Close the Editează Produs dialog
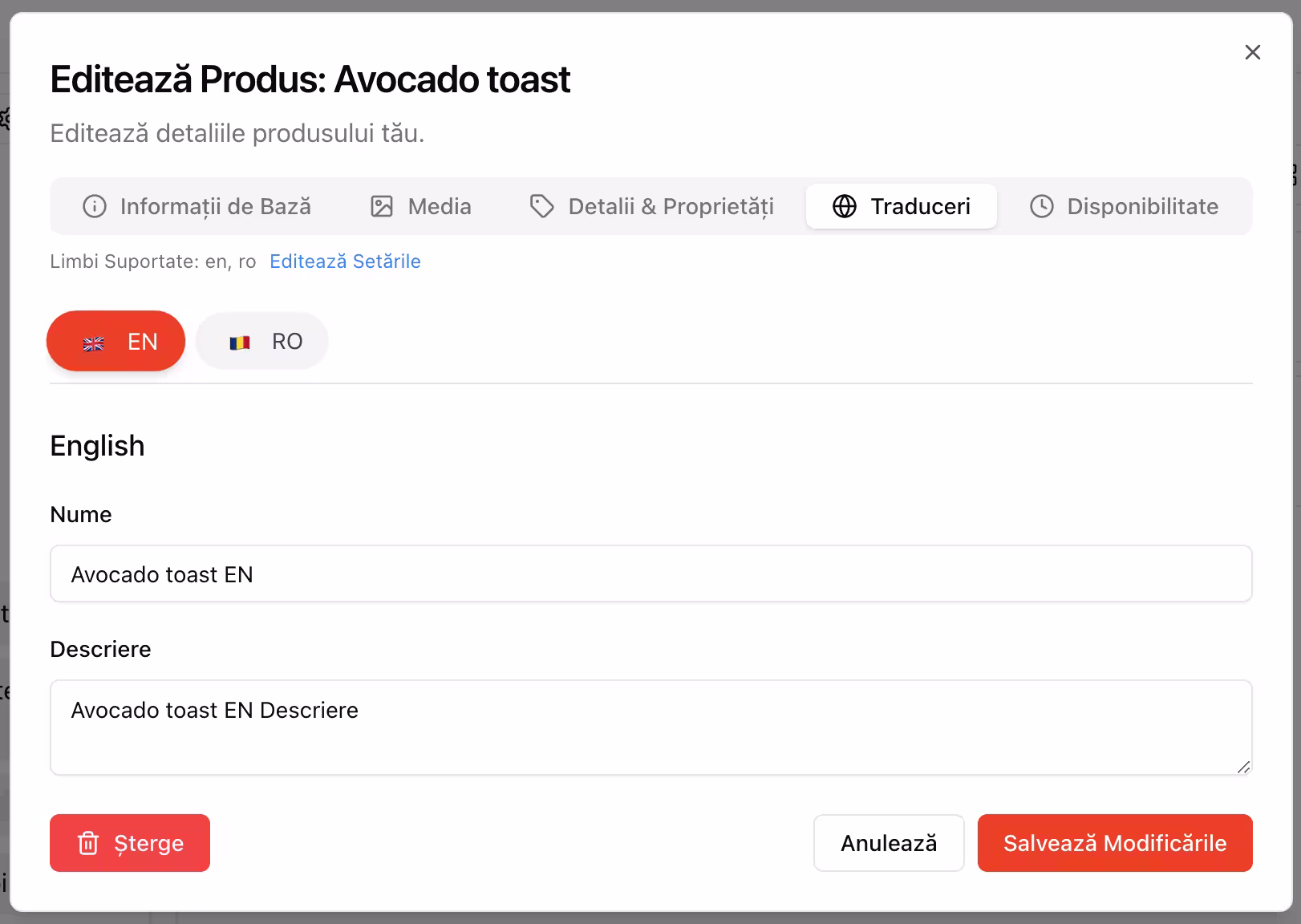This screenshot has width=1301, height=924. [1253, 52]
